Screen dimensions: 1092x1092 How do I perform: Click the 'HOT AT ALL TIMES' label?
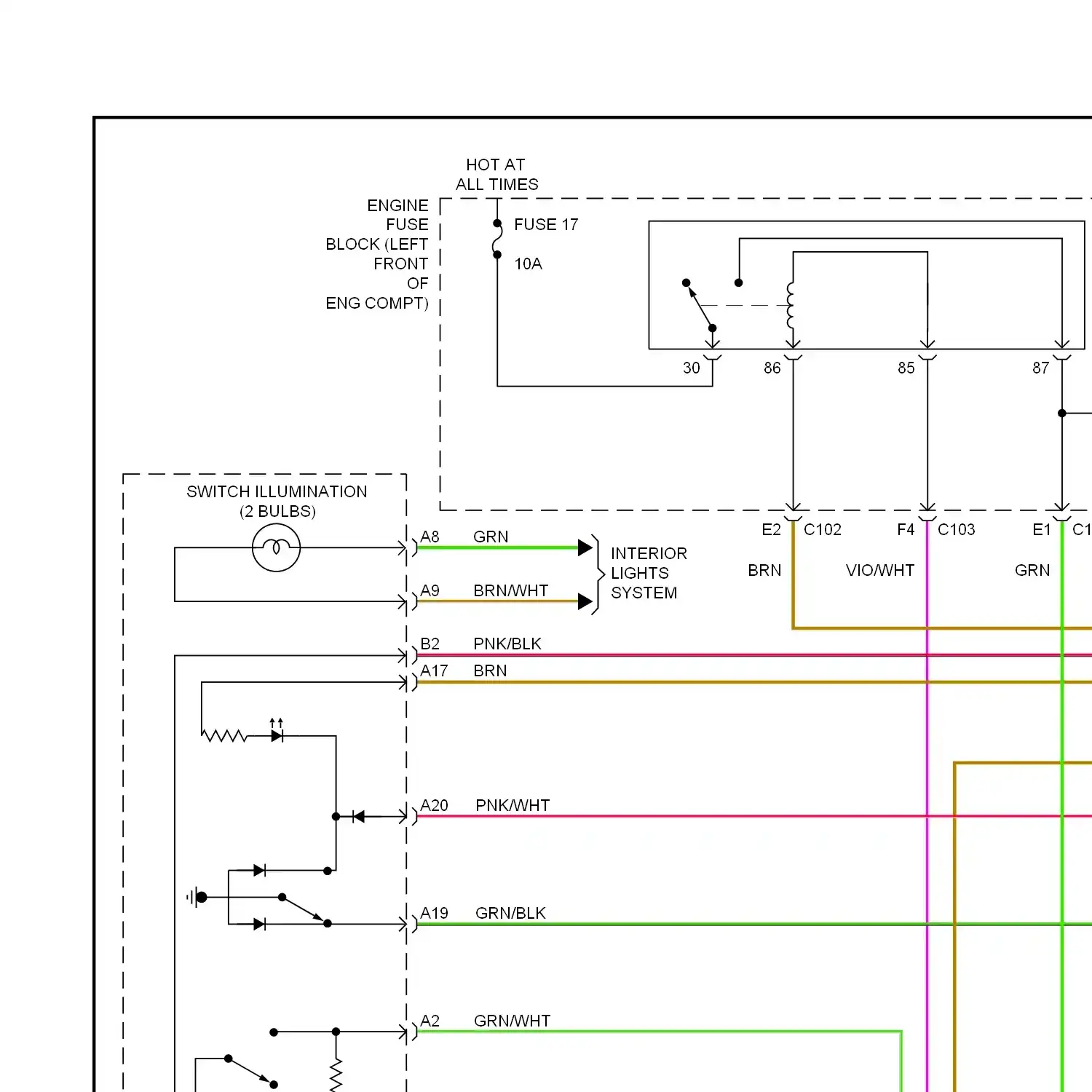497,175
